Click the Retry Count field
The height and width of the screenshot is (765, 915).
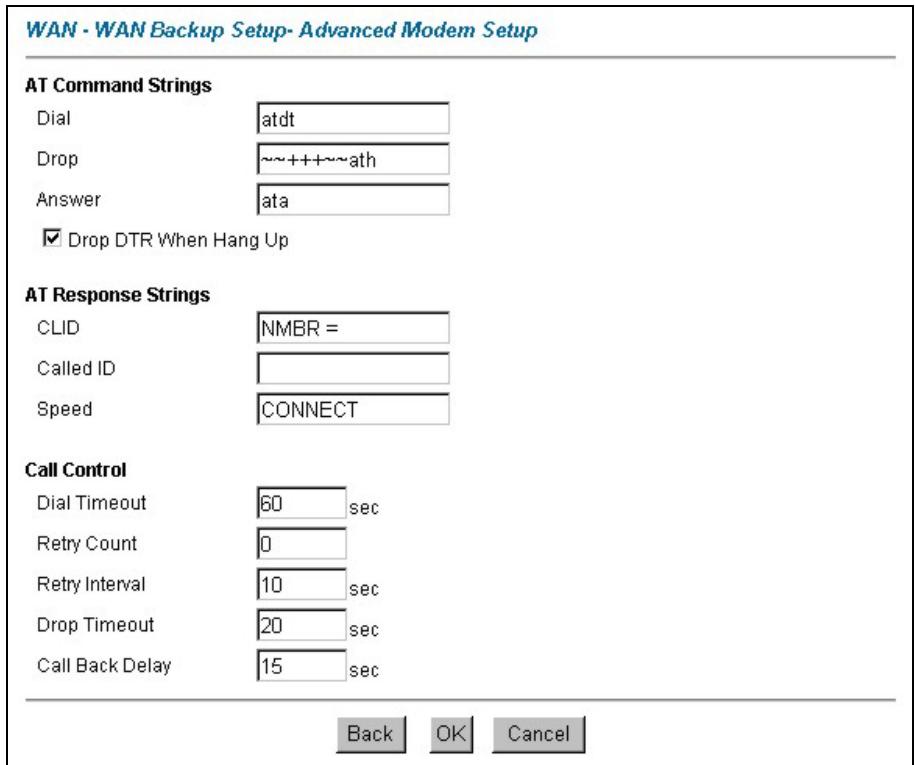(x=302, y=544)
